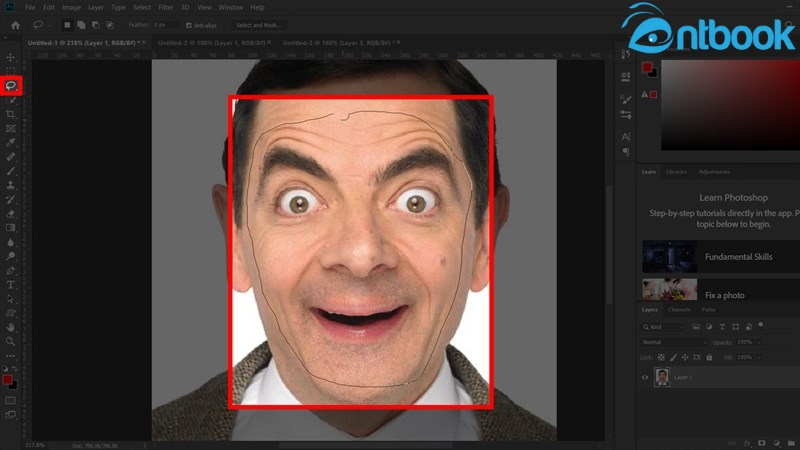Viewport: 800px width, 450px height.
Task: Open the layer filter Kind dropdown
Action: click(663, 327)
